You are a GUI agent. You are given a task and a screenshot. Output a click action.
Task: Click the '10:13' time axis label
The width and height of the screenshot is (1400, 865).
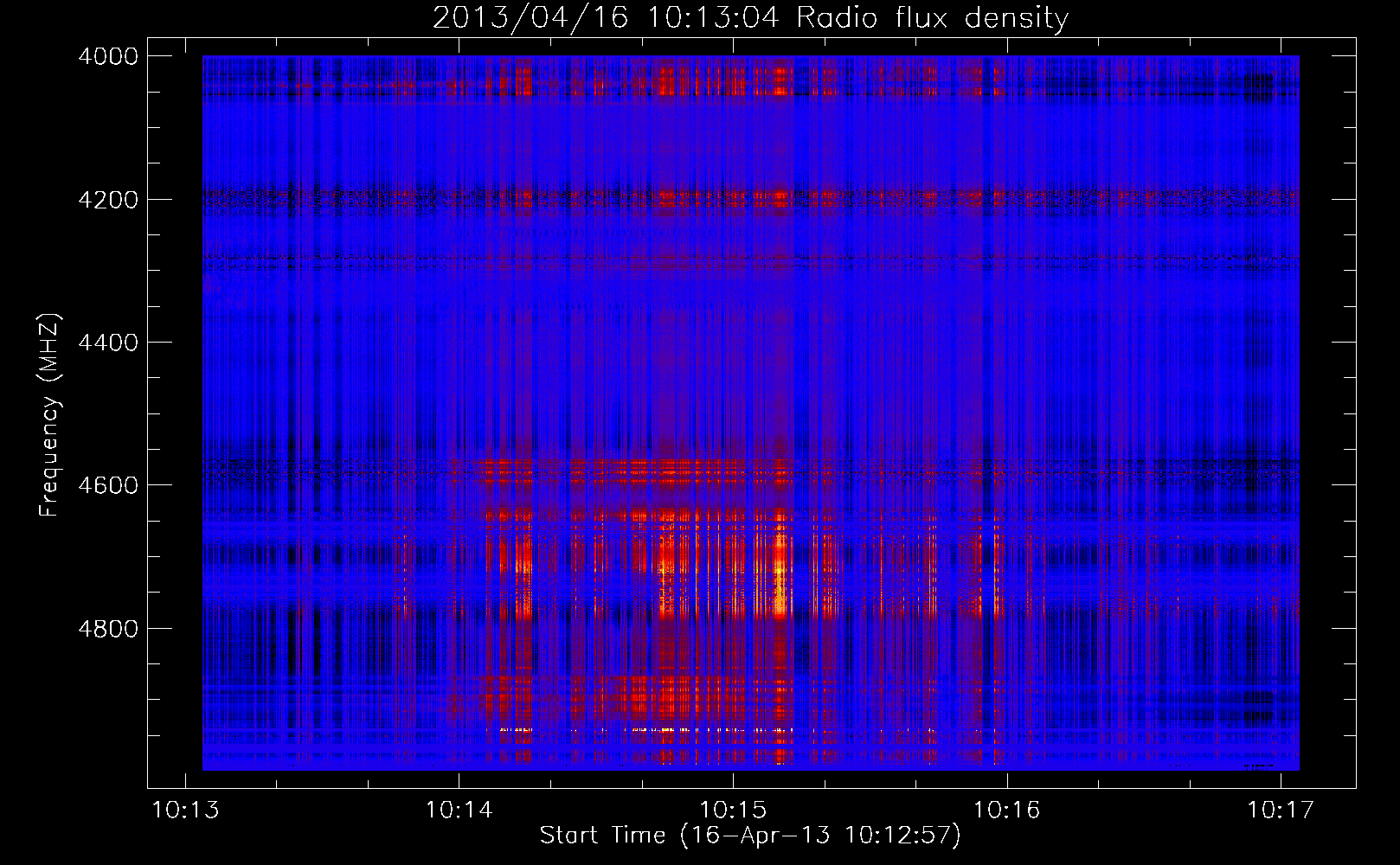pyautogui.click(x=185, y=811)
